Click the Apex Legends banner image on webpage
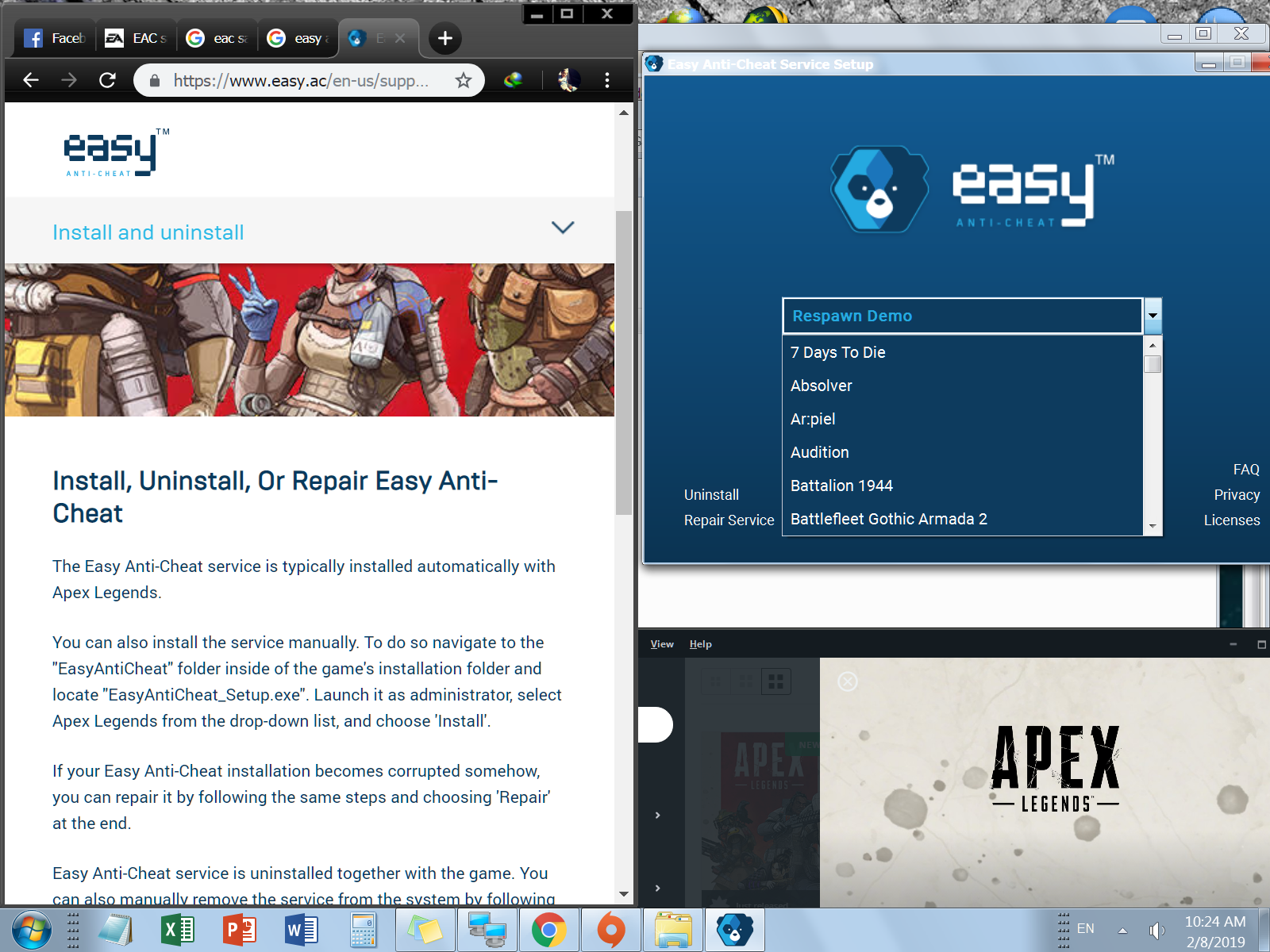 (310, 340)
